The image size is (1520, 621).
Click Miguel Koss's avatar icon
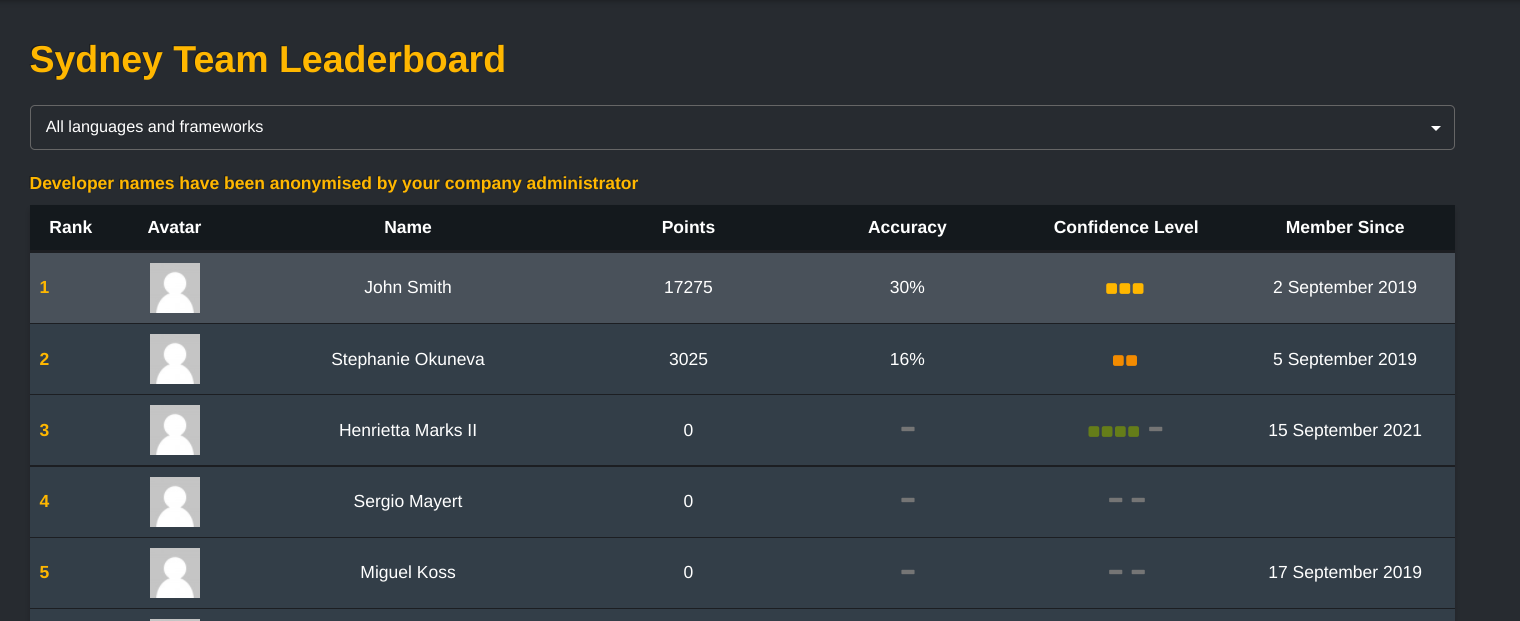175,573
